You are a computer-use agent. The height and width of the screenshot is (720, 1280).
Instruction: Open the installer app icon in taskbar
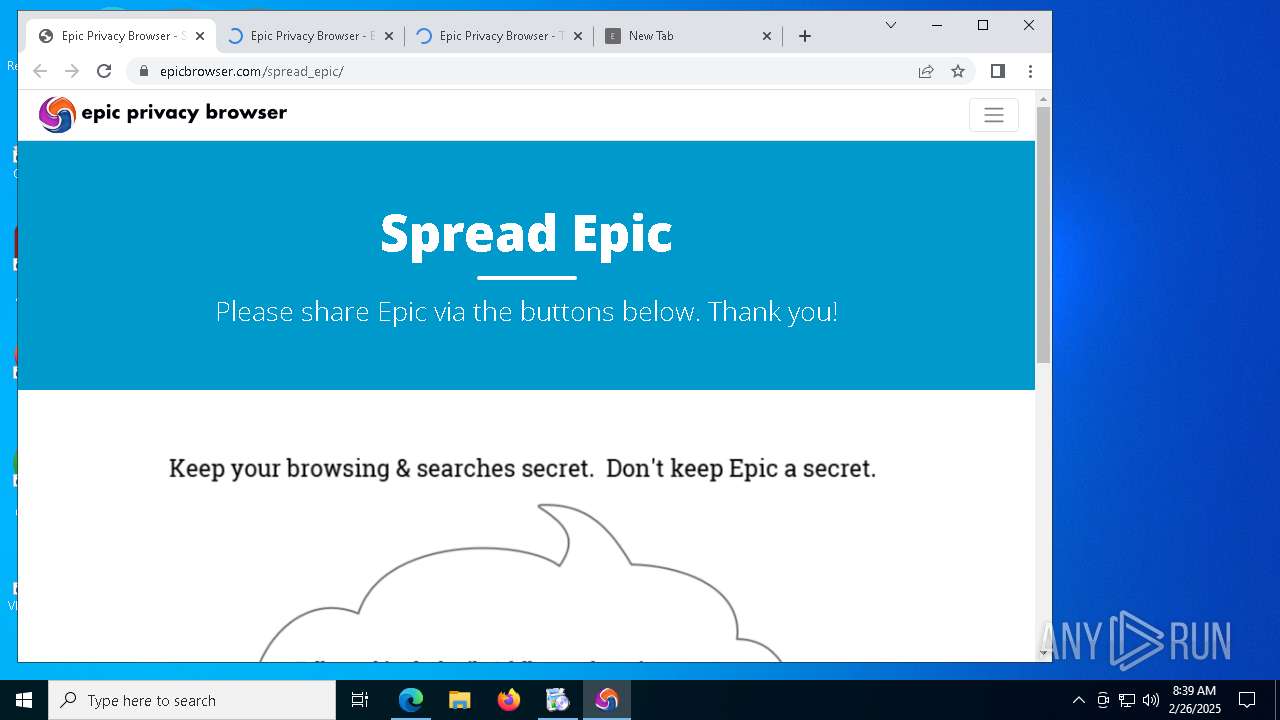click(x=557, y=700)
